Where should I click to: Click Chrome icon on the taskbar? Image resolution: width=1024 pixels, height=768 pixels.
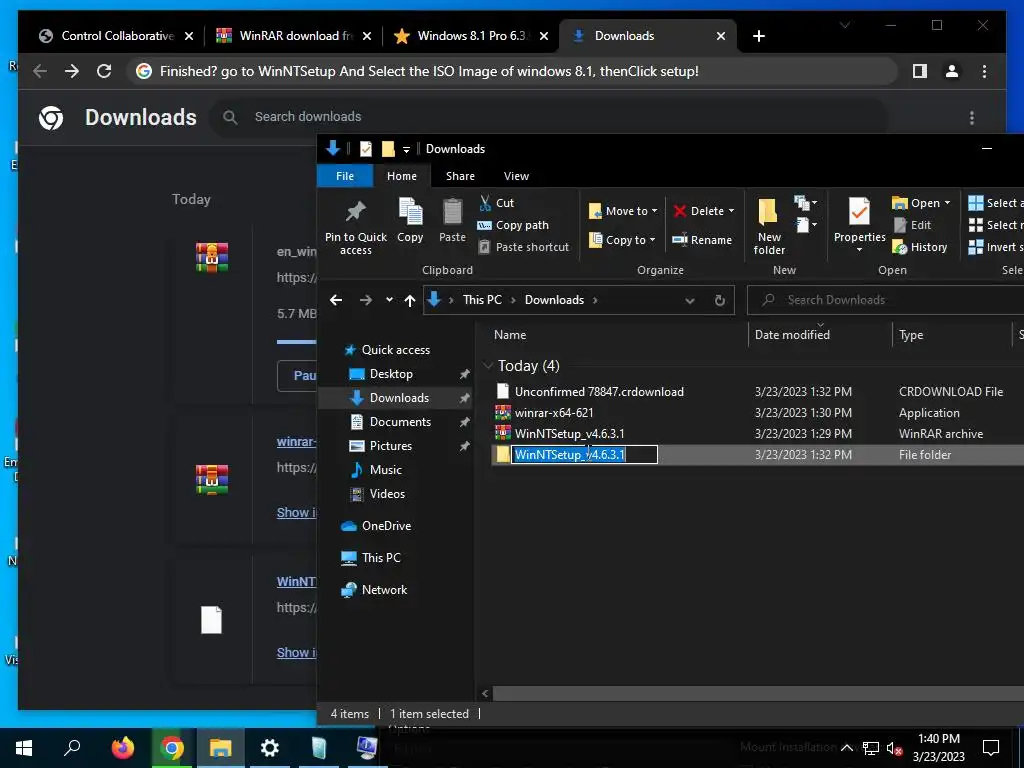click(172, 747)
